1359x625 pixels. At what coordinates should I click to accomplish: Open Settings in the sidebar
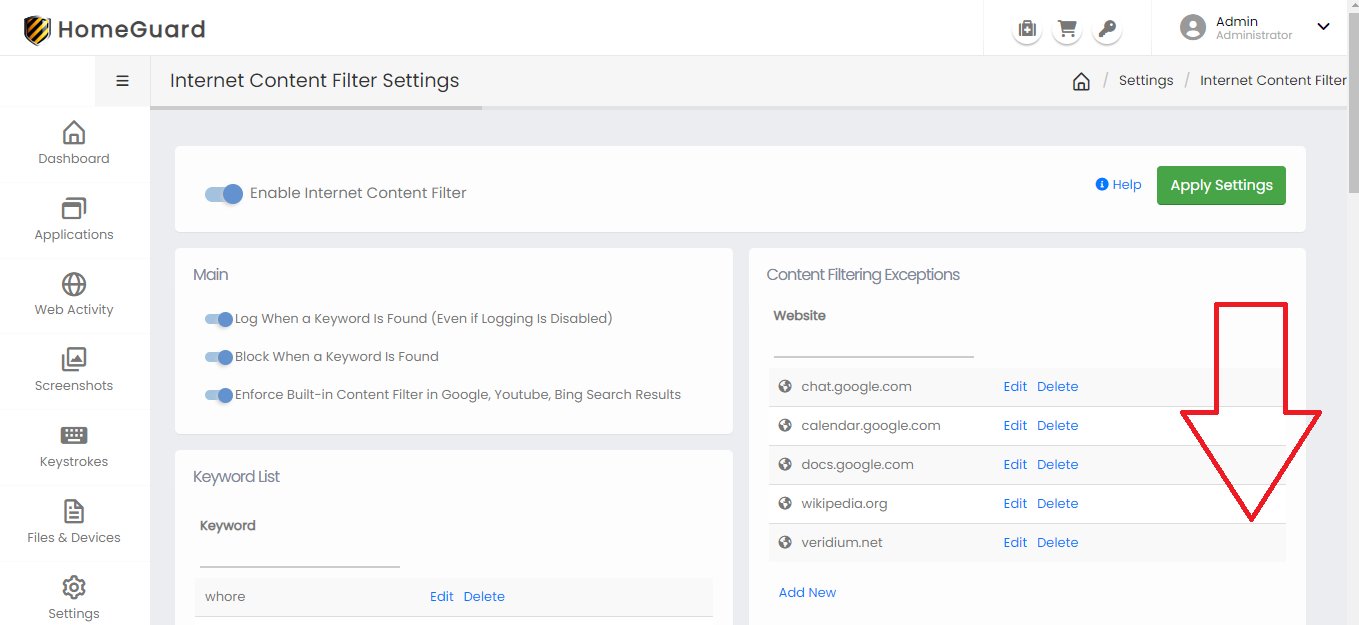pyautogui.click(x=74, y=598)
